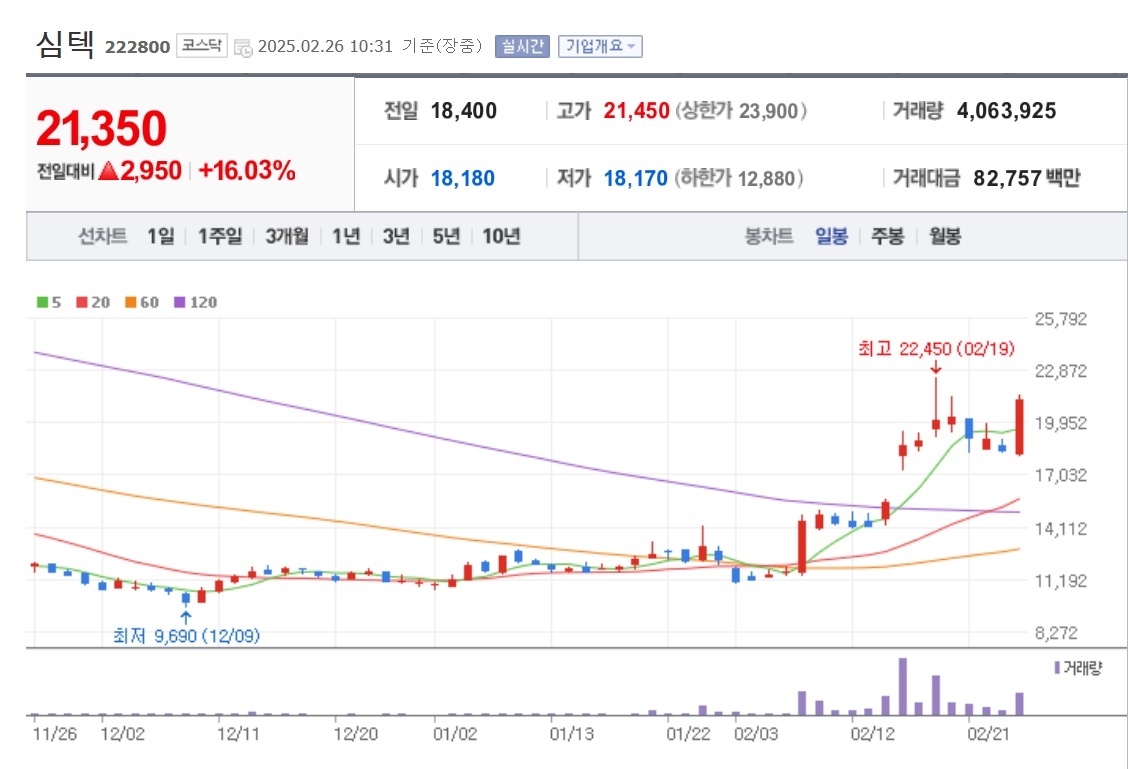Click the purple 거래량 legend marker
The width and height of the screenshot is (1128, 769).
tap(1057, 668)
